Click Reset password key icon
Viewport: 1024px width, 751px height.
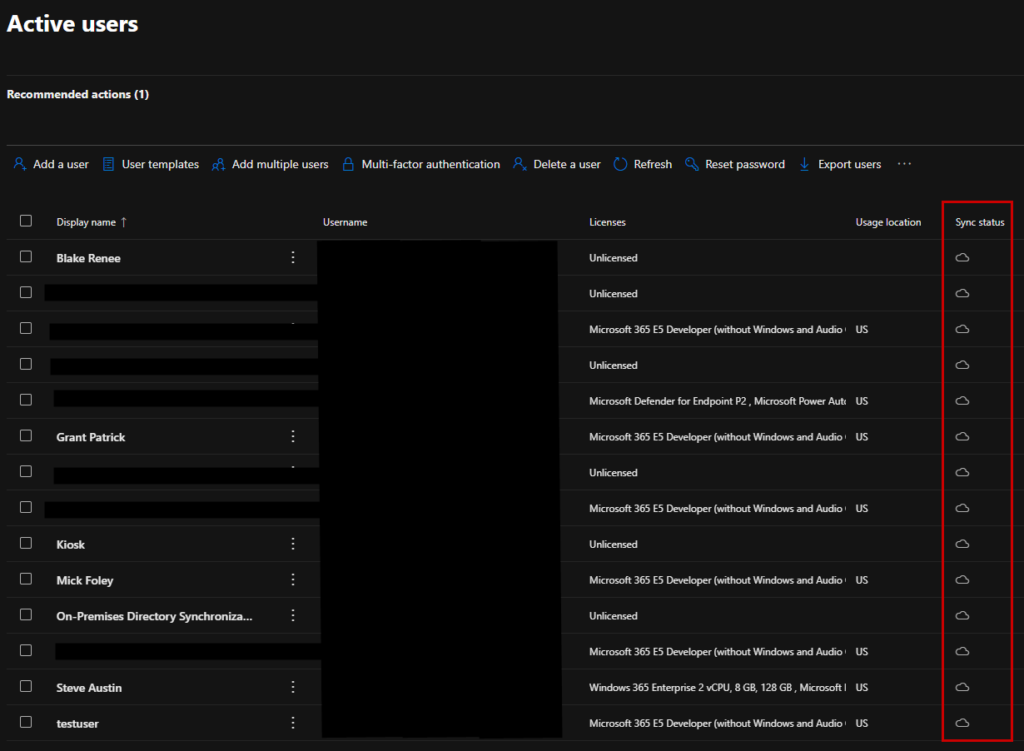[x=692, y=164]
